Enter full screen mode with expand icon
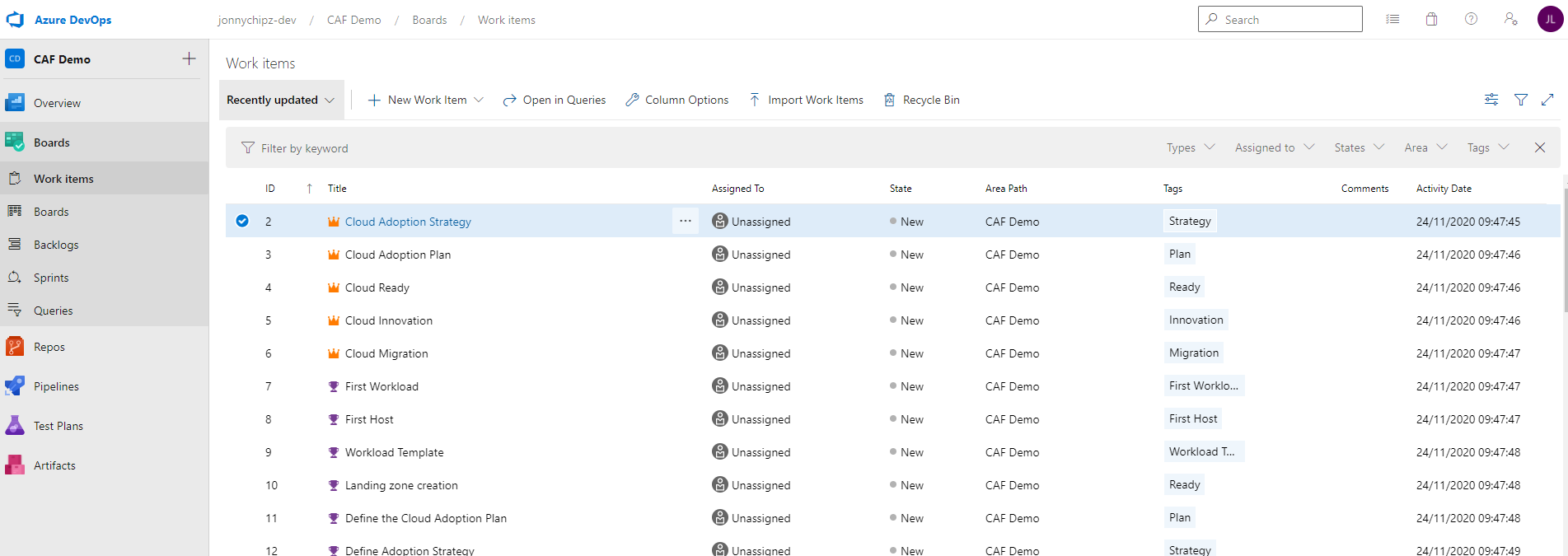 (x=1547, y=100)
